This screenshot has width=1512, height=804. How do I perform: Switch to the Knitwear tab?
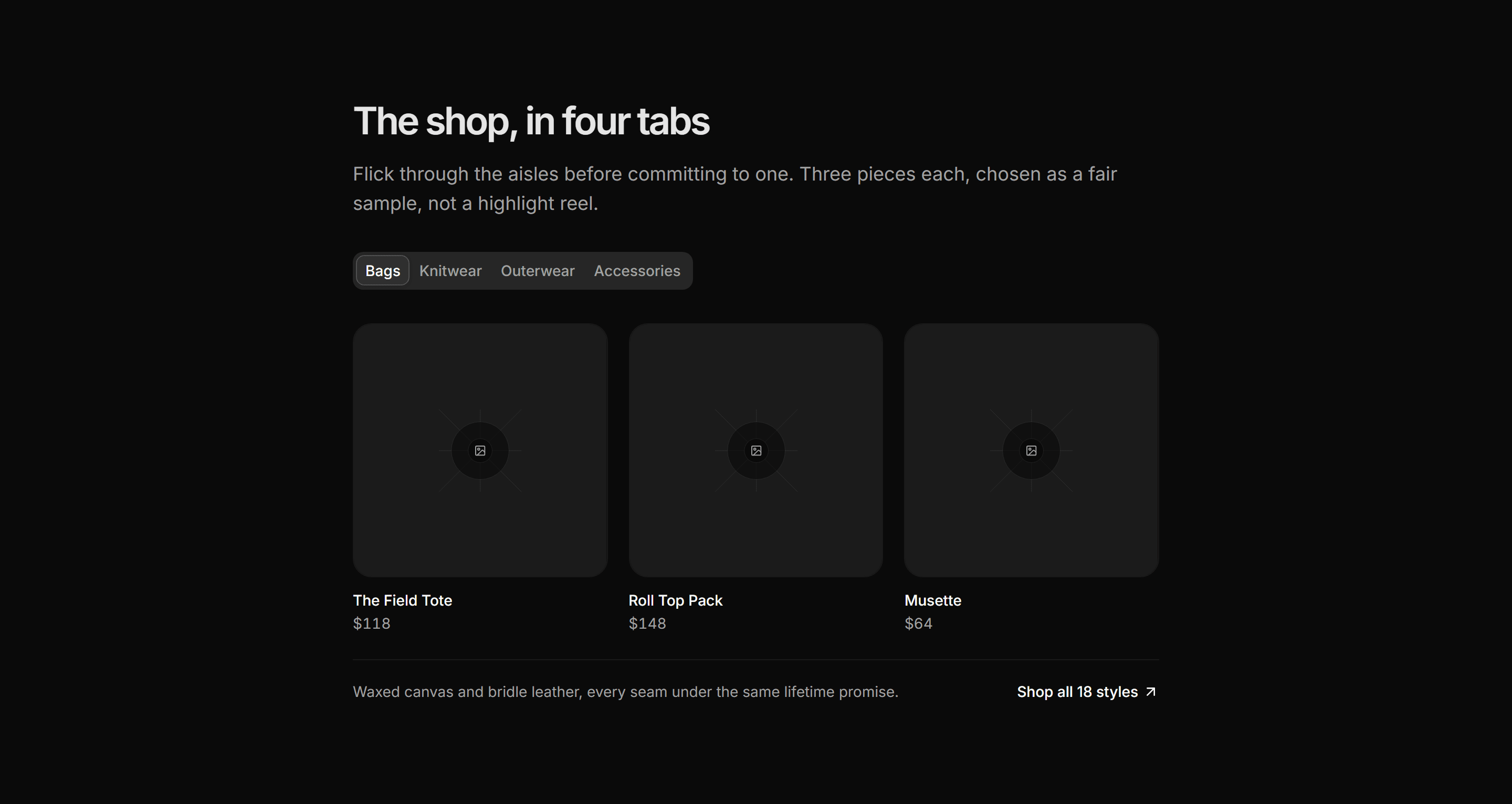pos(450,271)
